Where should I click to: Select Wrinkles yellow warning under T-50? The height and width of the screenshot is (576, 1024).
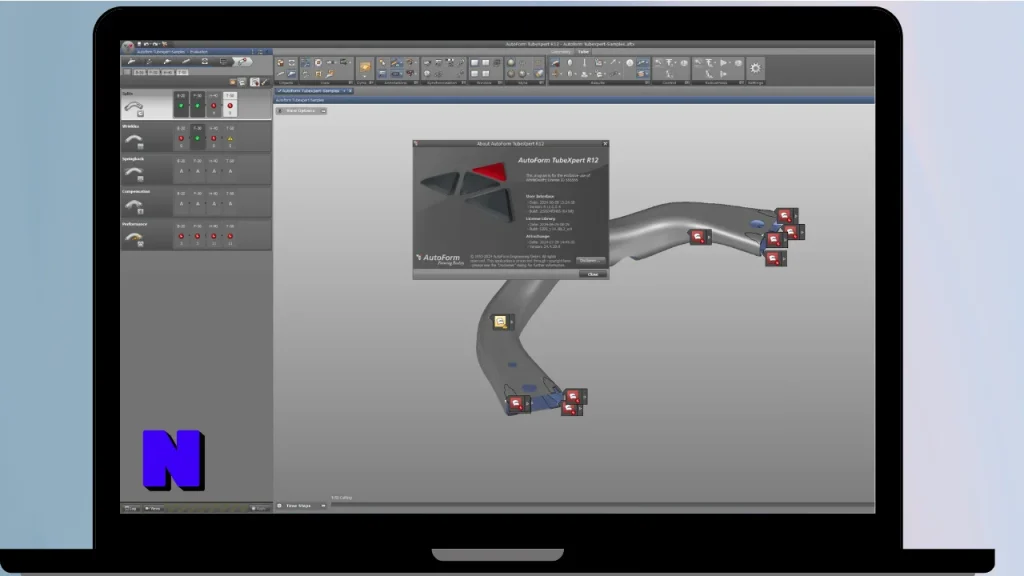[x=230, y=138]
